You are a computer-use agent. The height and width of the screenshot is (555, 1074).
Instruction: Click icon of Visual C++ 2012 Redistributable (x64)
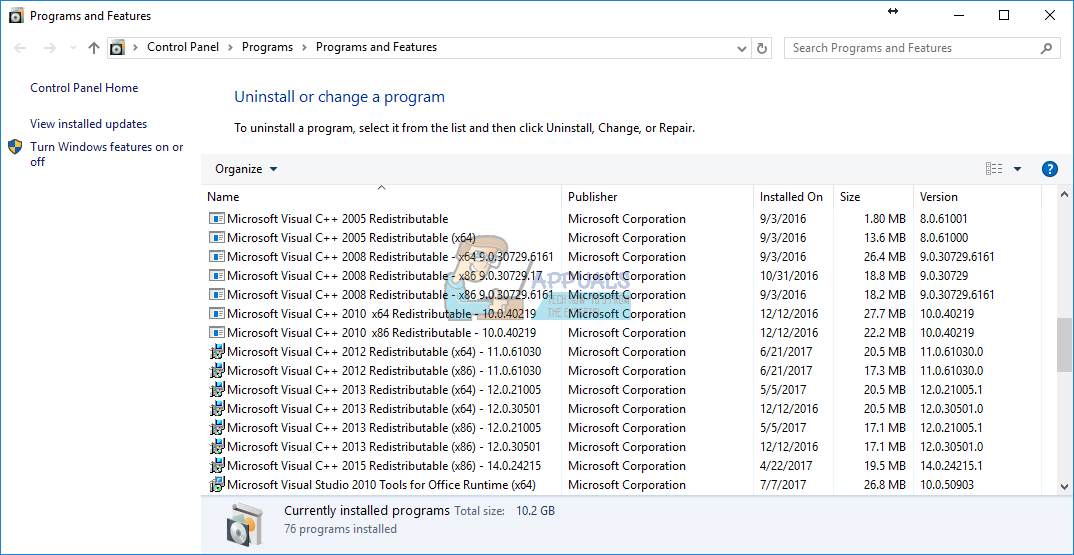216,352
